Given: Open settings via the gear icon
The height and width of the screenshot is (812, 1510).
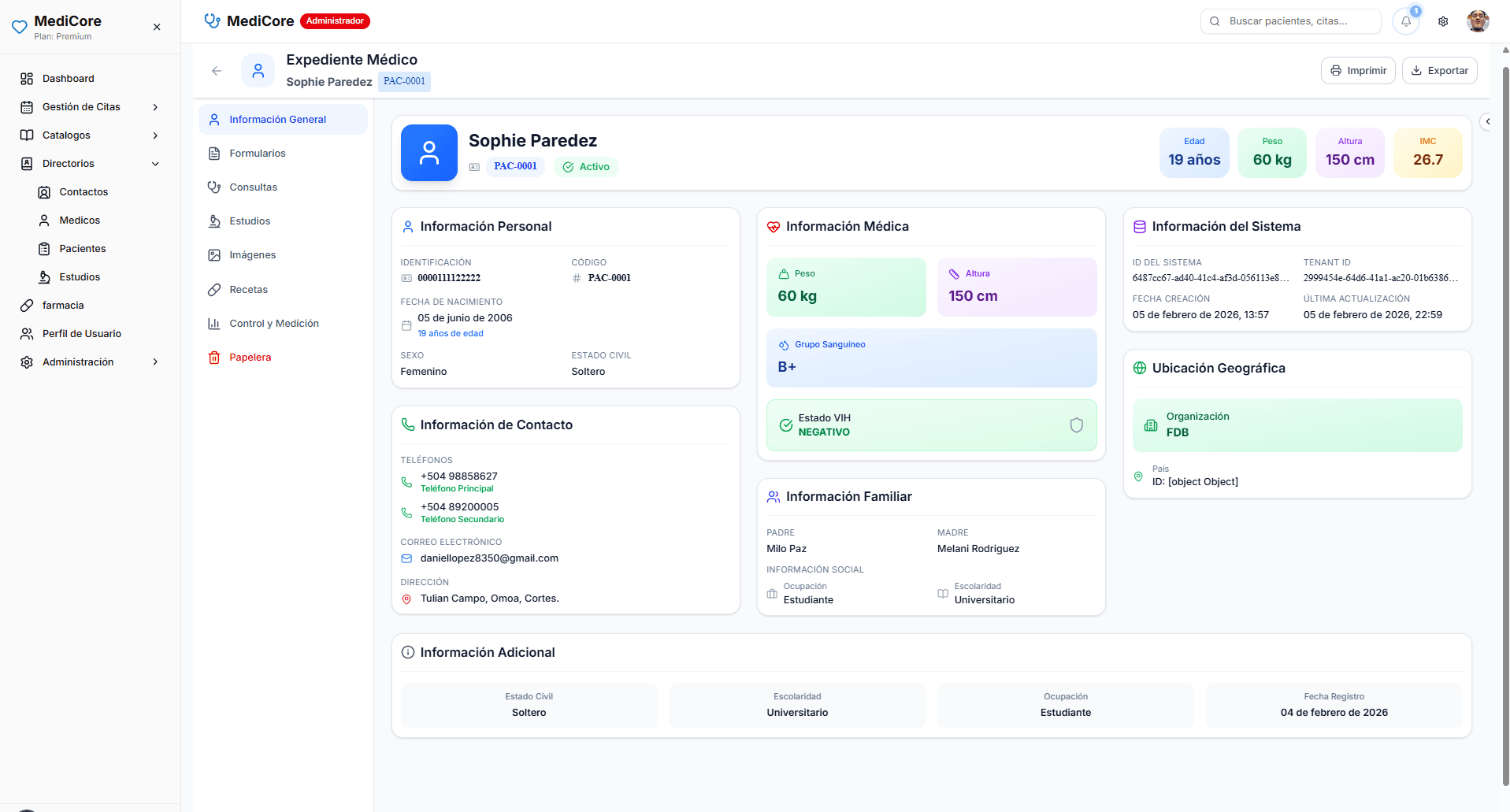Looking at the screenshot, I should 1443,21.
